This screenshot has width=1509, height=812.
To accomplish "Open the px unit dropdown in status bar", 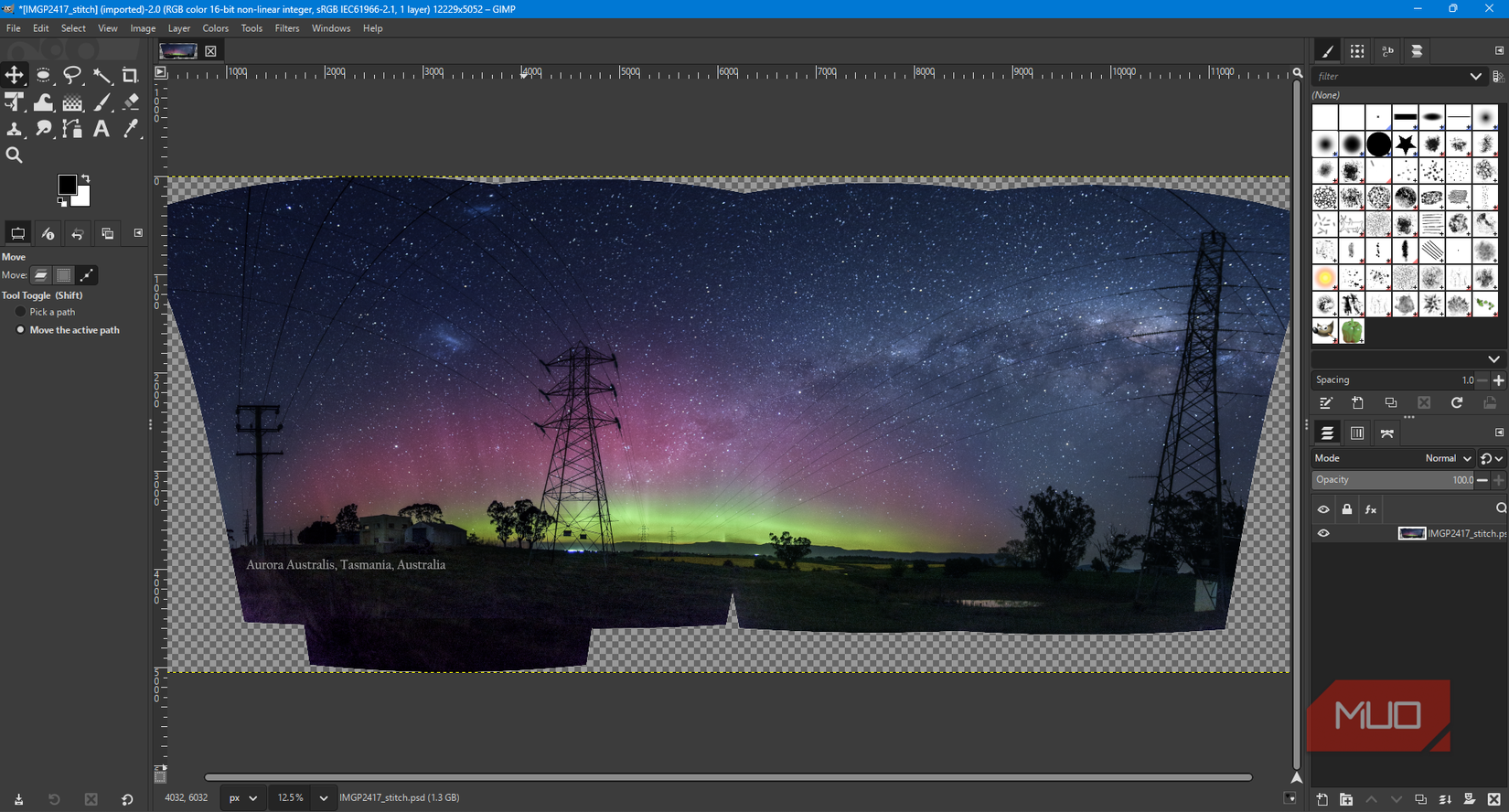I will point(243,797).
